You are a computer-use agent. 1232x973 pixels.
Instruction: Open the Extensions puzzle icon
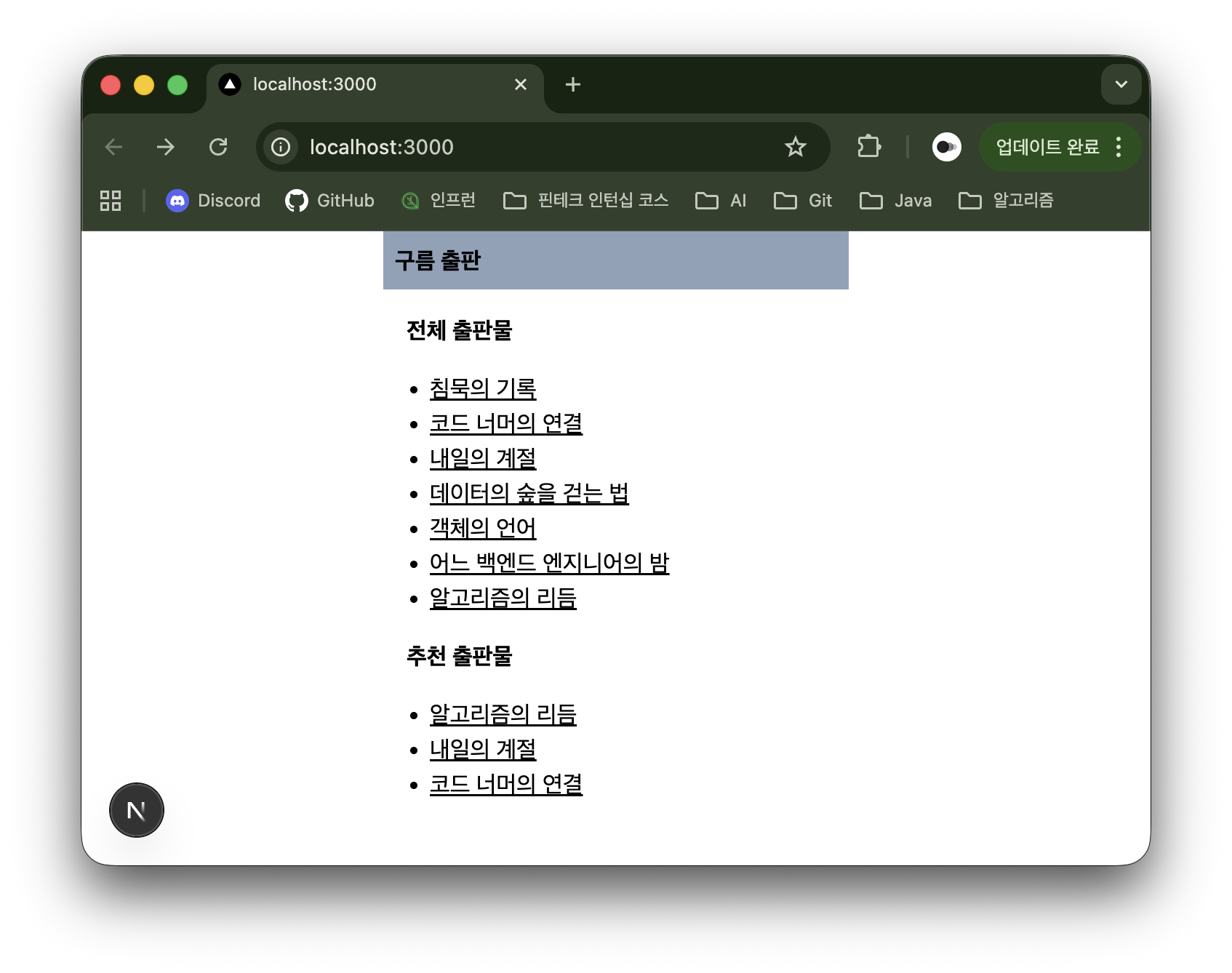tap(868, 147)
